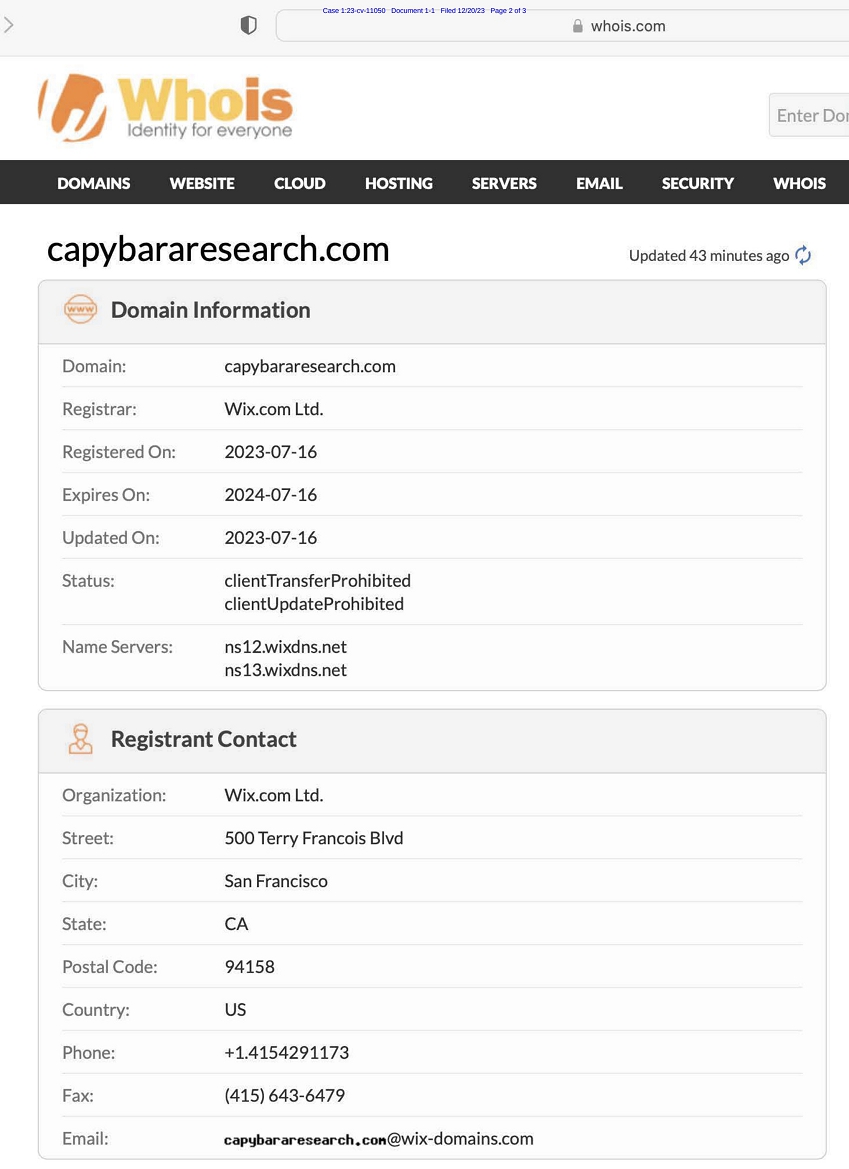Click the browser forward arrow
This screenshot has width=849, height=1169.
pyautogui.click(x=9, y=26)
